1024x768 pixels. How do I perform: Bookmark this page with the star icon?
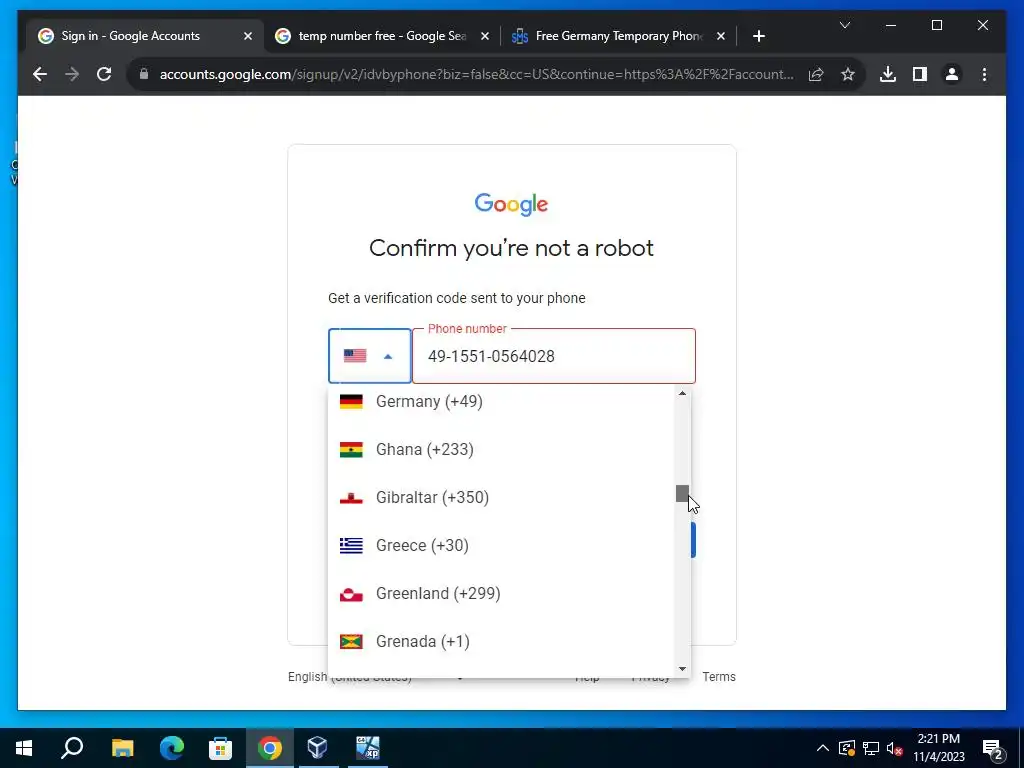848,74
